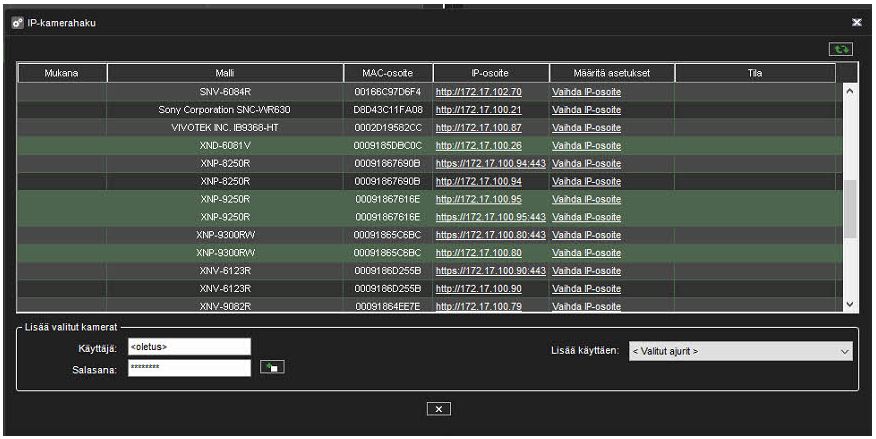Focus the Salasana password field

coord(189,368)
